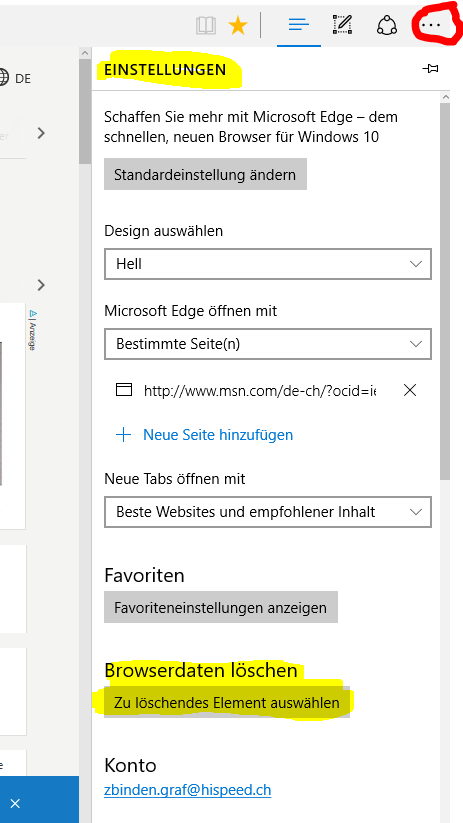Click the Standardeinstellung ändern button
Image resolution: width=463 pixels, height=823 pixels.
[x=205, y=174]
